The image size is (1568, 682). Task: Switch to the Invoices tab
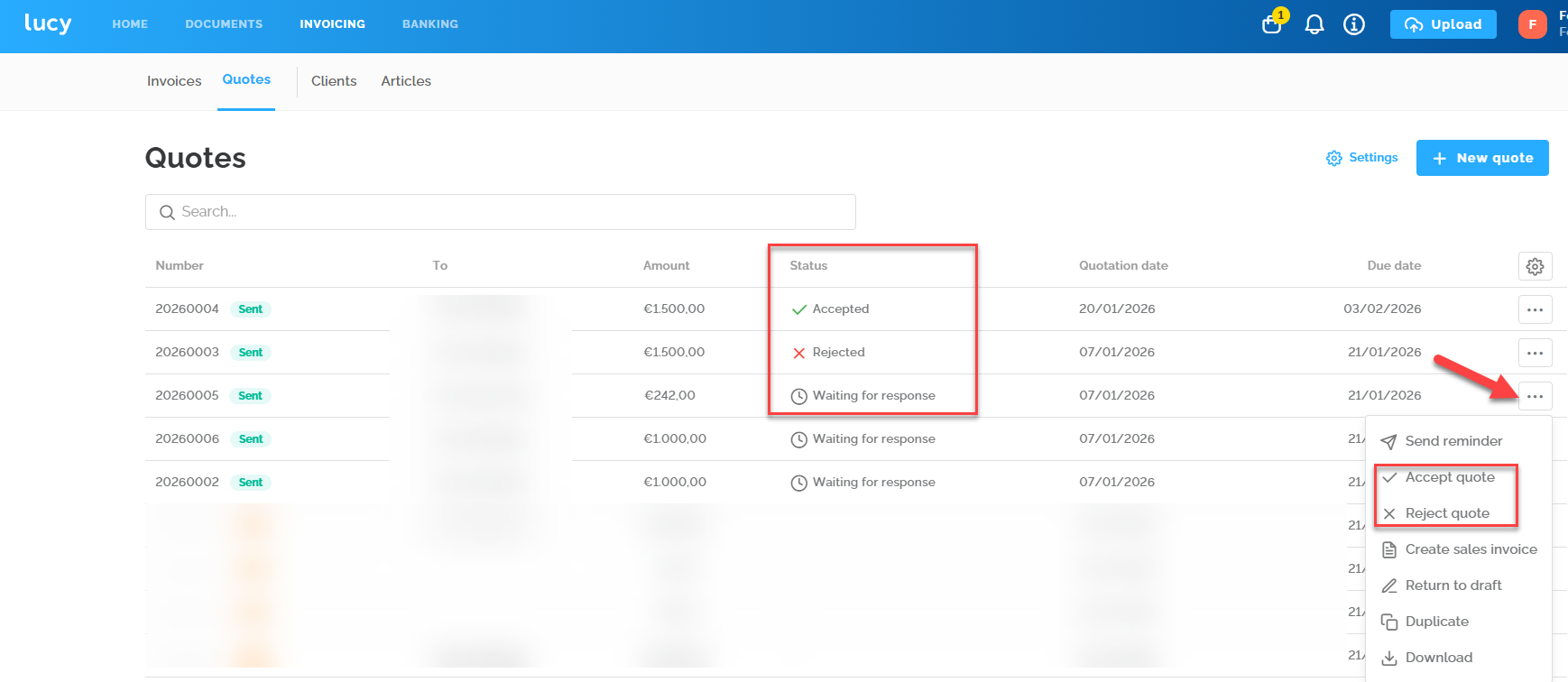174,81
